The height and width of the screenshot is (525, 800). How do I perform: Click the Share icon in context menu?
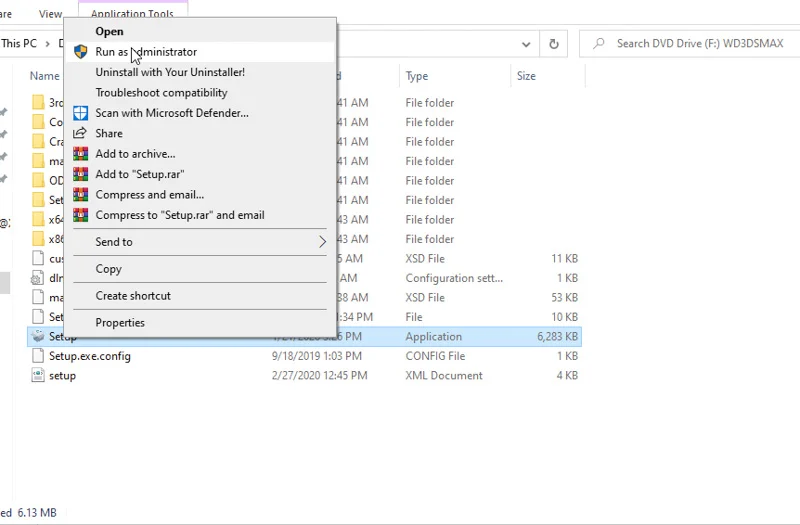81,133
